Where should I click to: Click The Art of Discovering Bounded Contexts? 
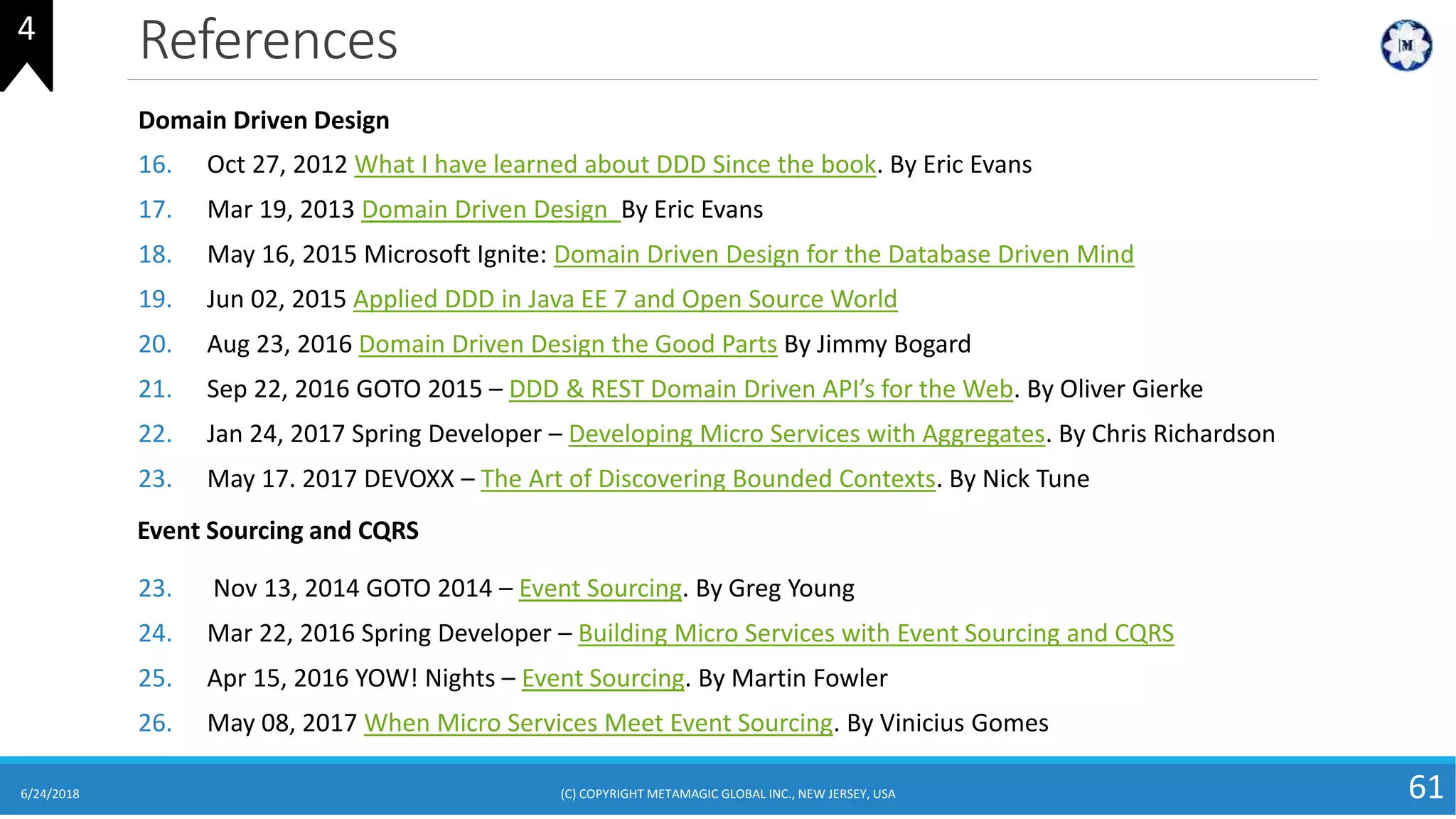coord(707,478)
